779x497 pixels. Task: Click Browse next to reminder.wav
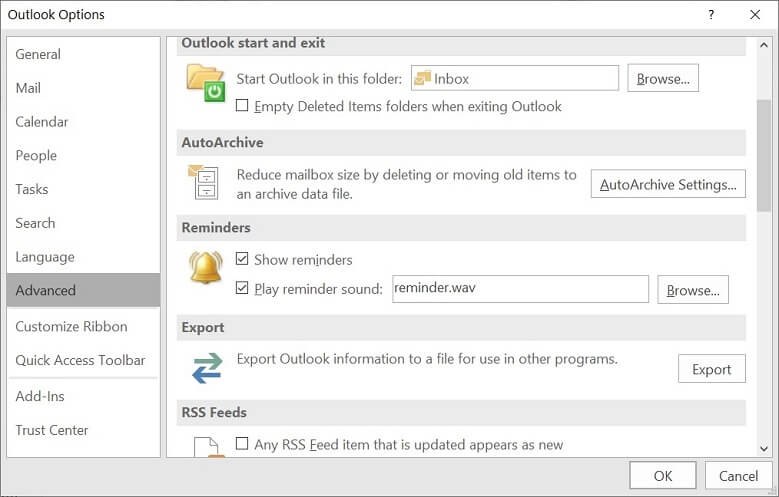(693, 290)
